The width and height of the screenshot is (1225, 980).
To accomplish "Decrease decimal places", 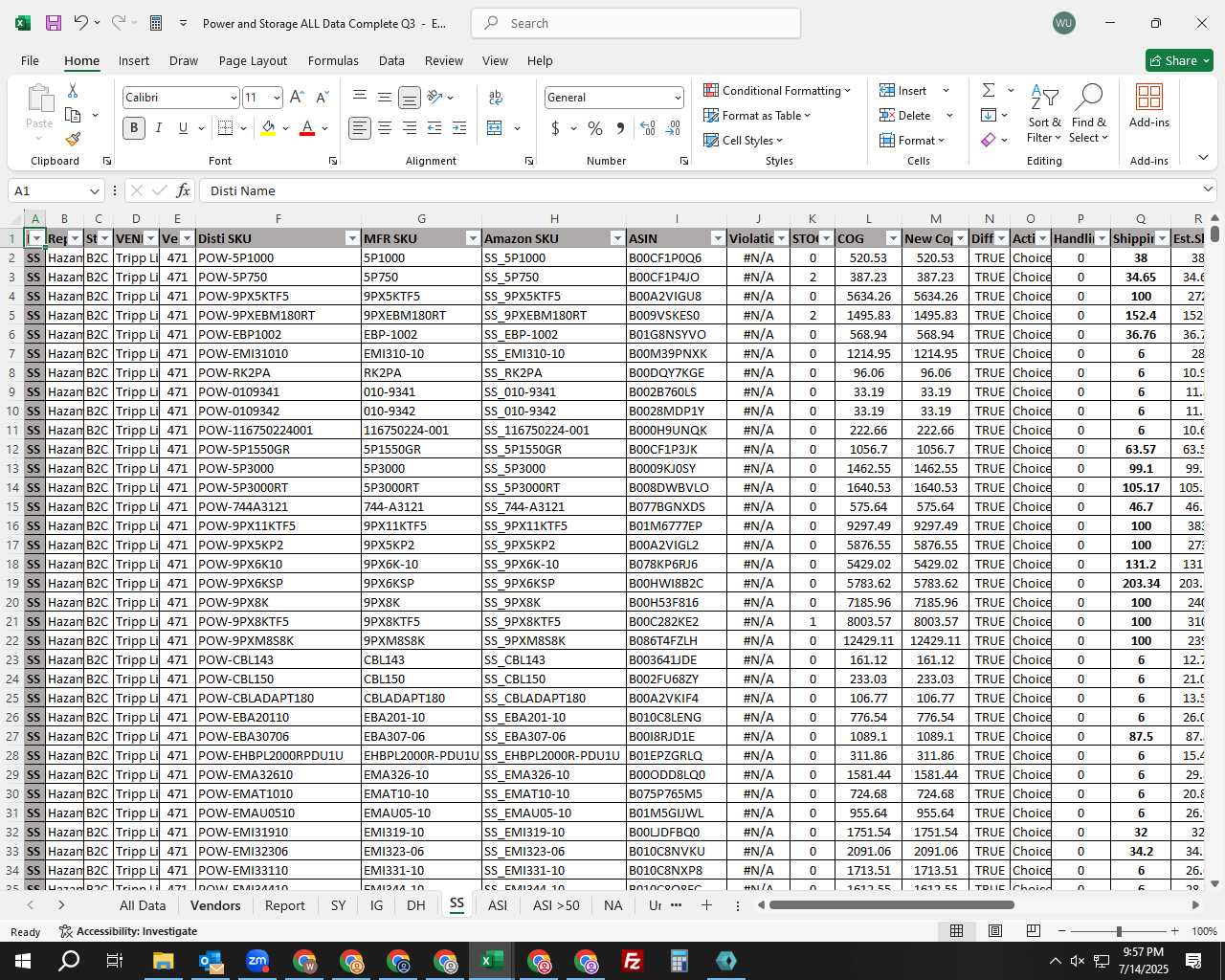I will pos(673,128).
